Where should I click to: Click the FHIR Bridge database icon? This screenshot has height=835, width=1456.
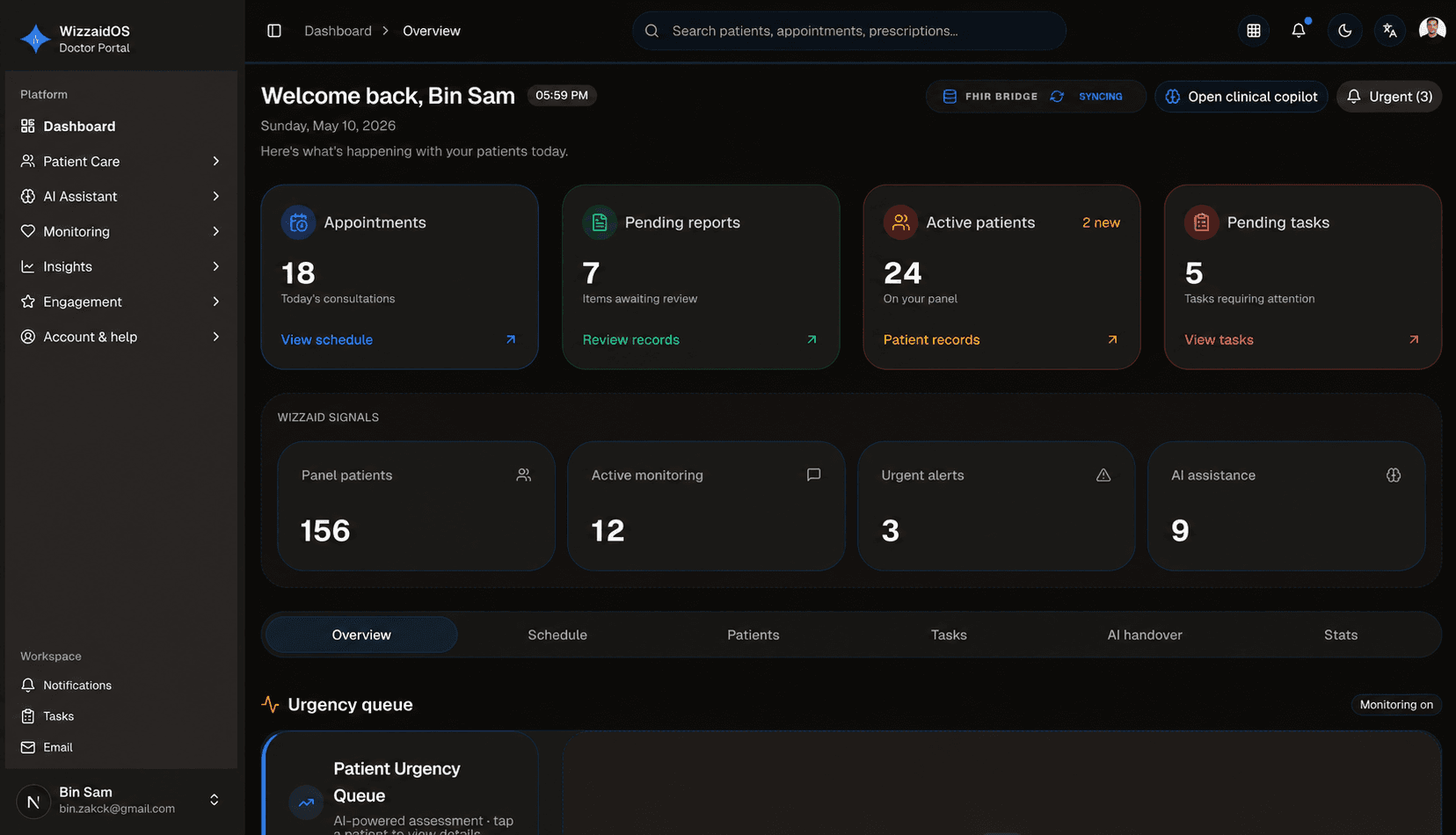950,97
